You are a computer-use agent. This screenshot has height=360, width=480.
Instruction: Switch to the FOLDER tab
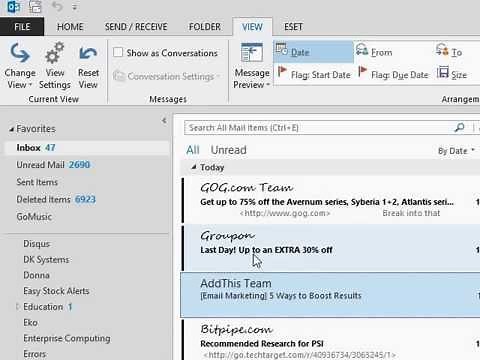point(204,27)
